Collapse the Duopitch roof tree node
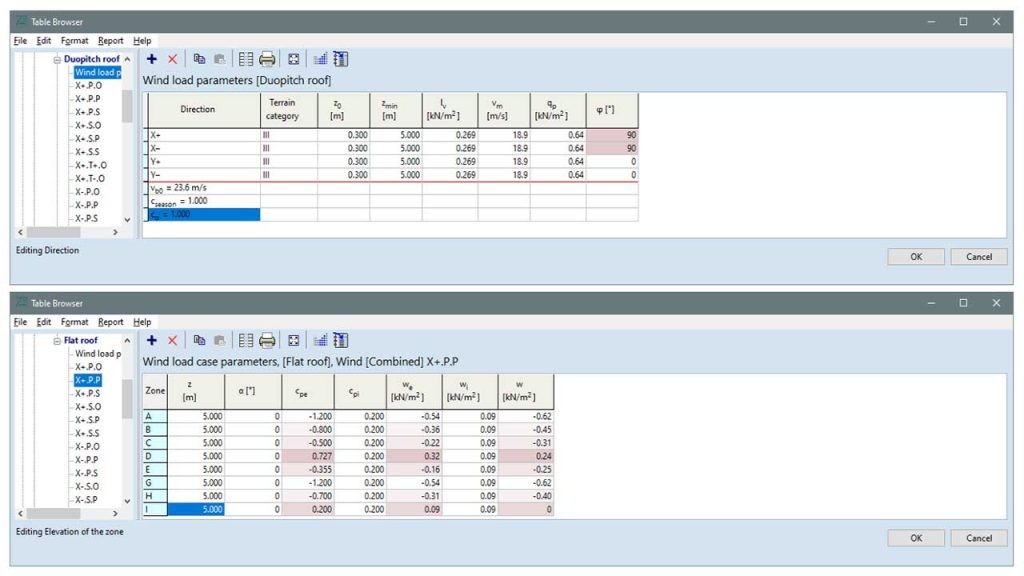Image resolution: width=1024 pixels, height=576 pixels. [57, 60]
